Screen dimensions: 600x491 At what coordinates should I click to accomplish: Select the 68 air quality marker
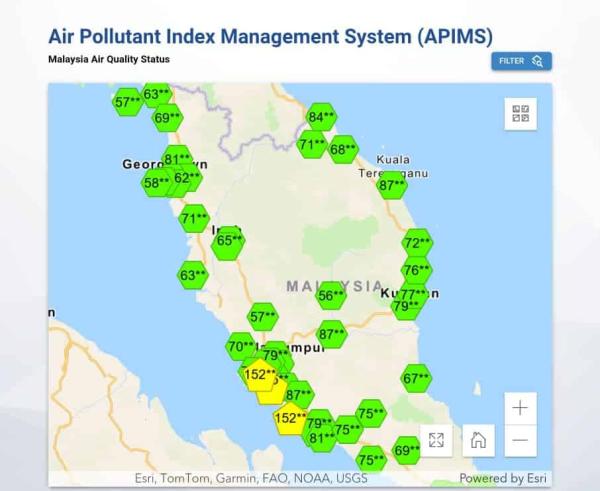pyautogui.click(x=342, y=150)
